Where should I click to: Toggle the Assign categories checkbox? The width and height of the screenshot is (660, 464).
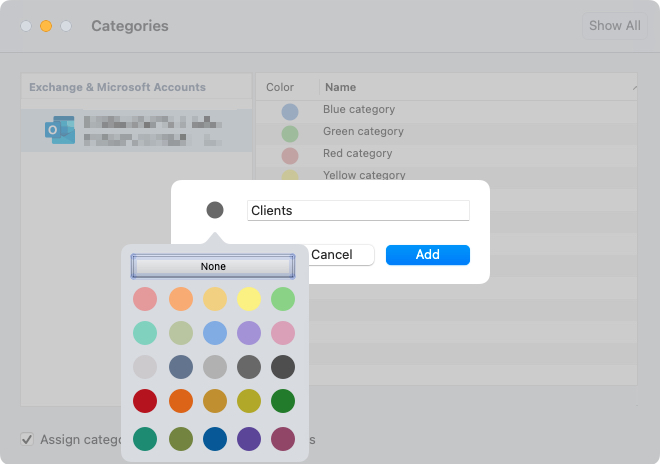pyautogui.click(x=27, y=439)
